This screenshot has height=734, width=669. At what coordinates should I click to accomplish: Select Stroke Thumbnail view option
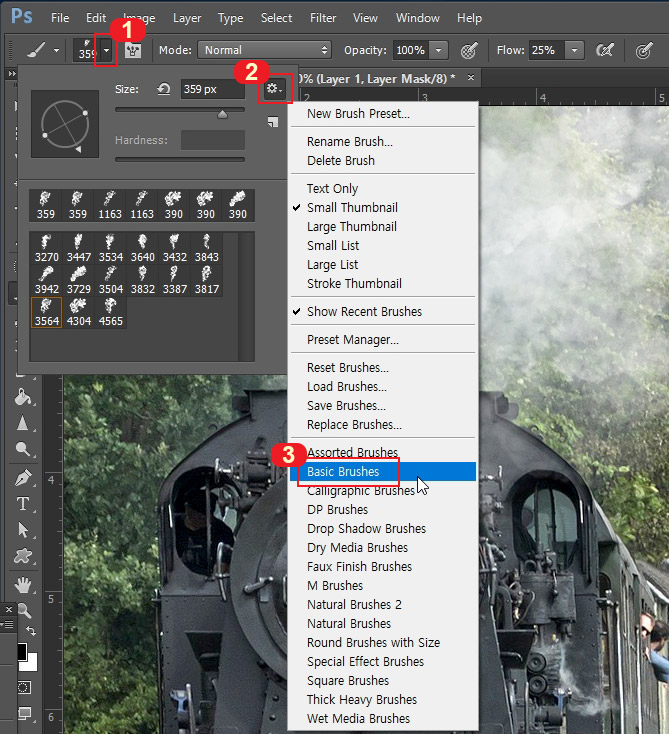point(382,284)
